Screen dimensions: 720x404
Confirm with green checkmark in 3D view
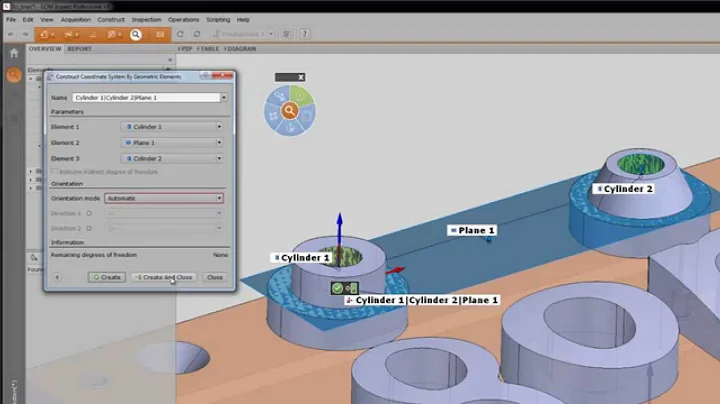[338, 288]
